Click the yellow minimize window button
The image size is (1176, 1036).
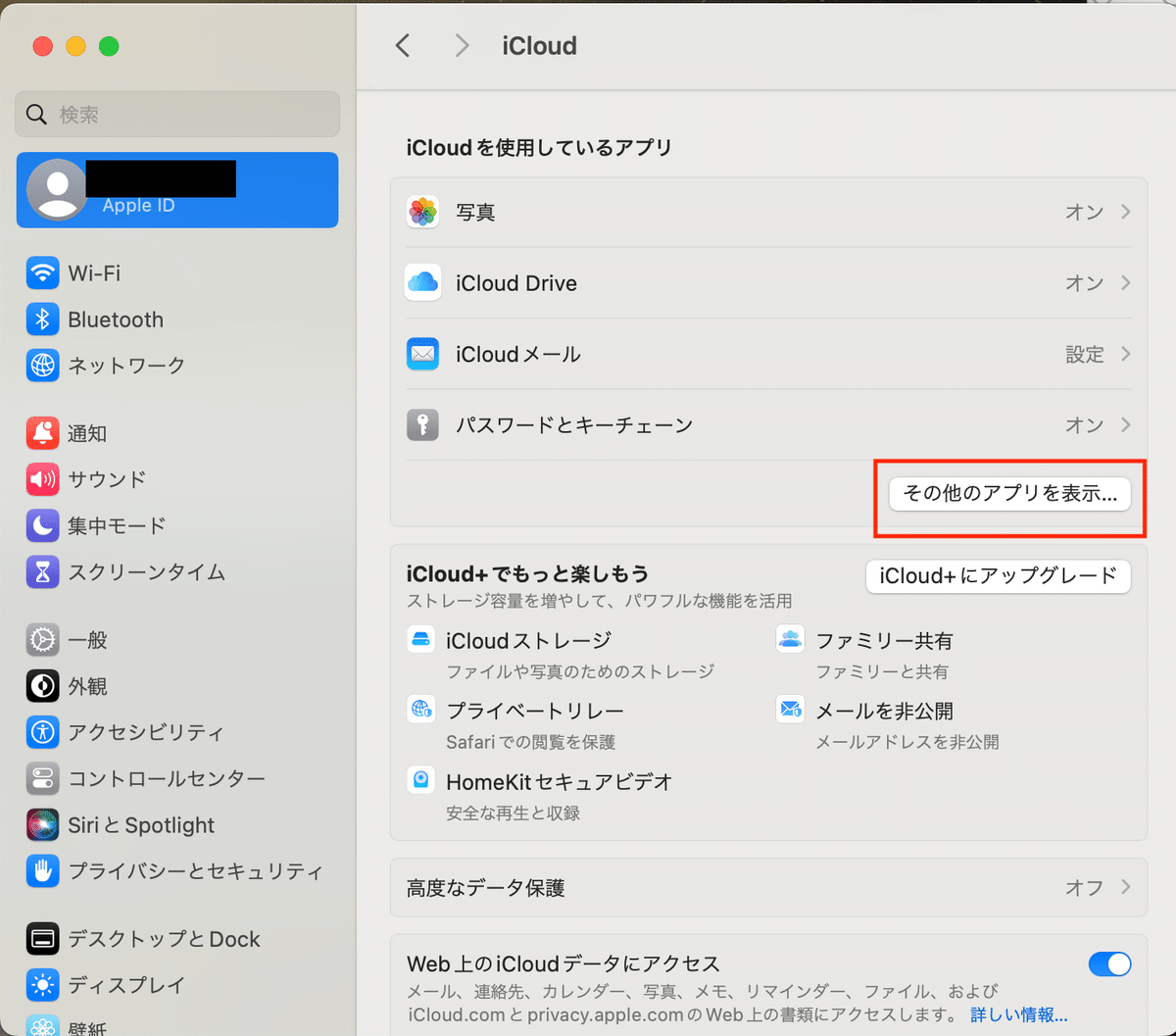tap(75, 46)
